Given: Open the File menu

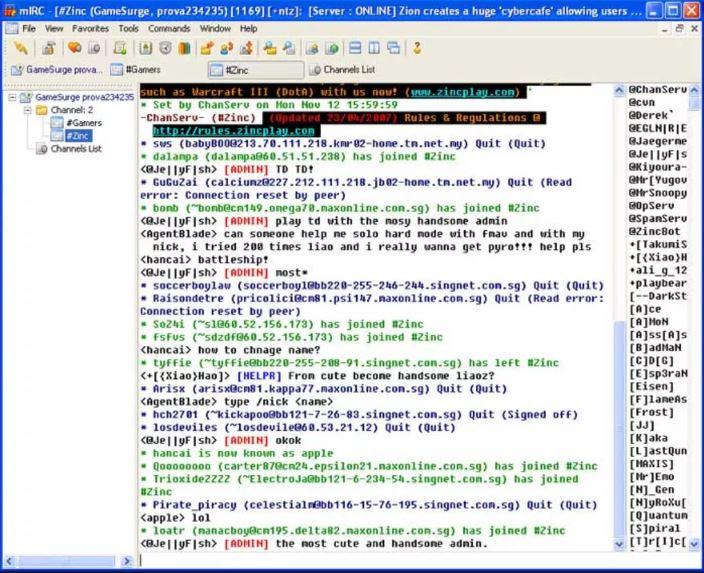Looking at the screenshot, I should 29,29.
